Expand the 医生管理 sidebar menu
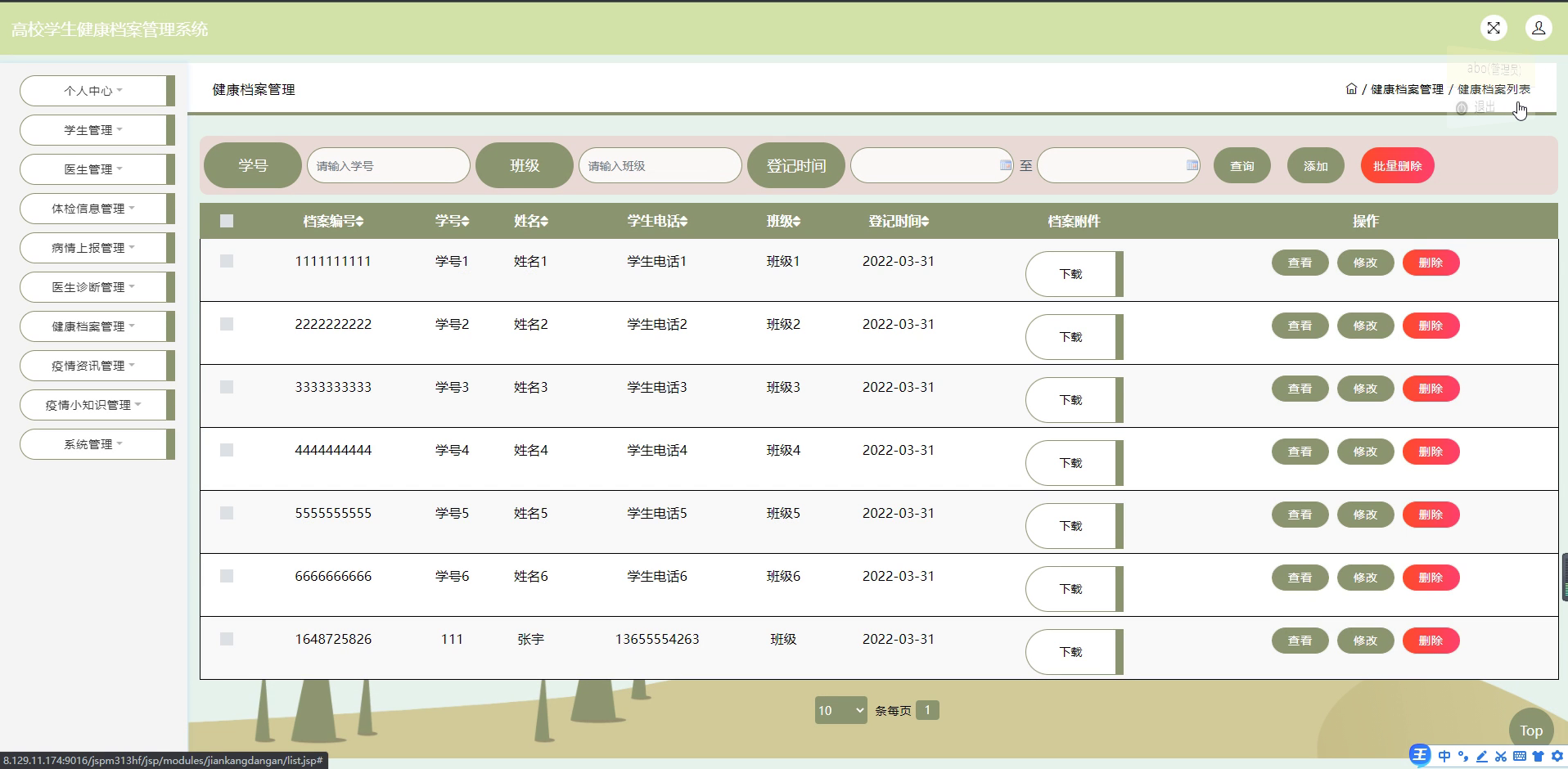The height and width of the screenshot is (769, 1568). coord(97,169)
